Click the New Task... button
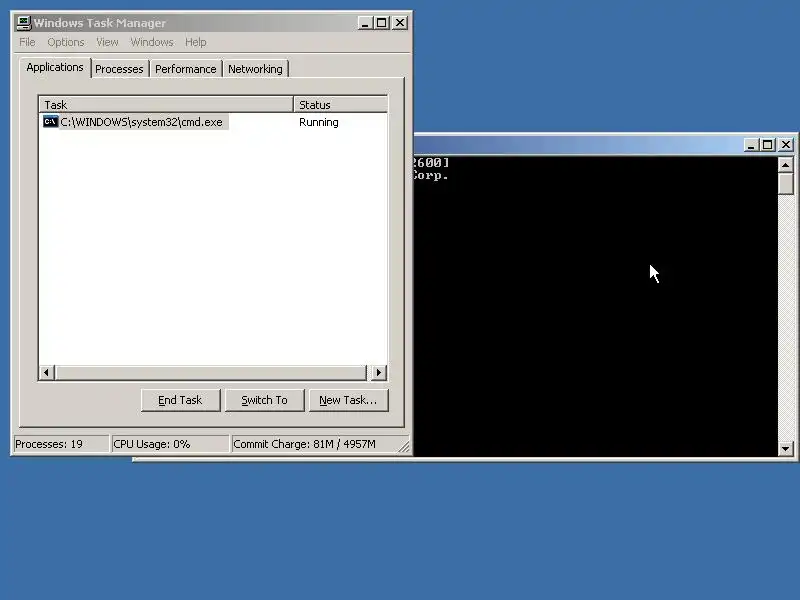 tap(348, 400)
